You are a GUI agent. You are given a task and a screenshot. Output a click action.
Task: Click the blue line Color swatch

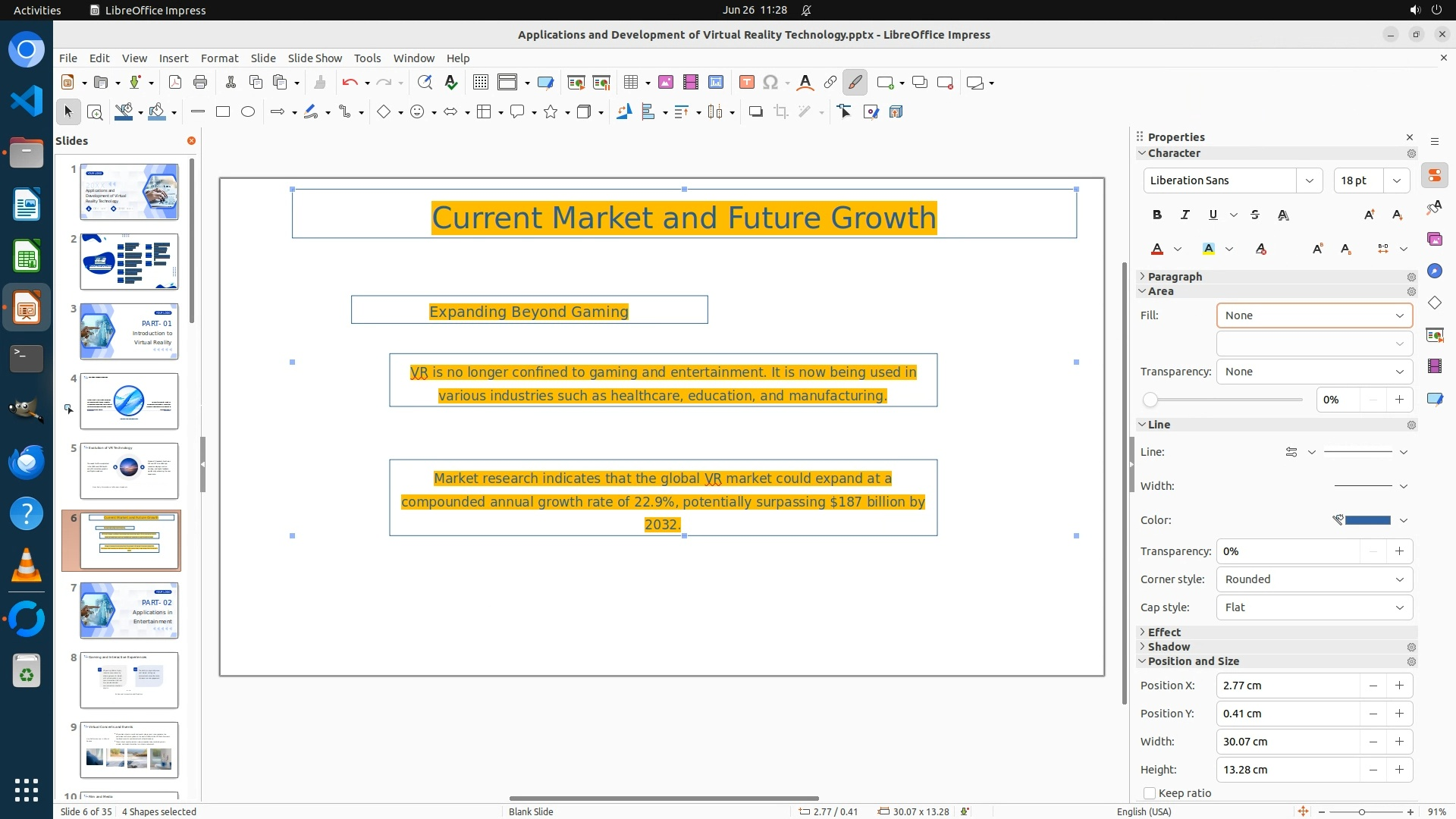point(1367,520)
